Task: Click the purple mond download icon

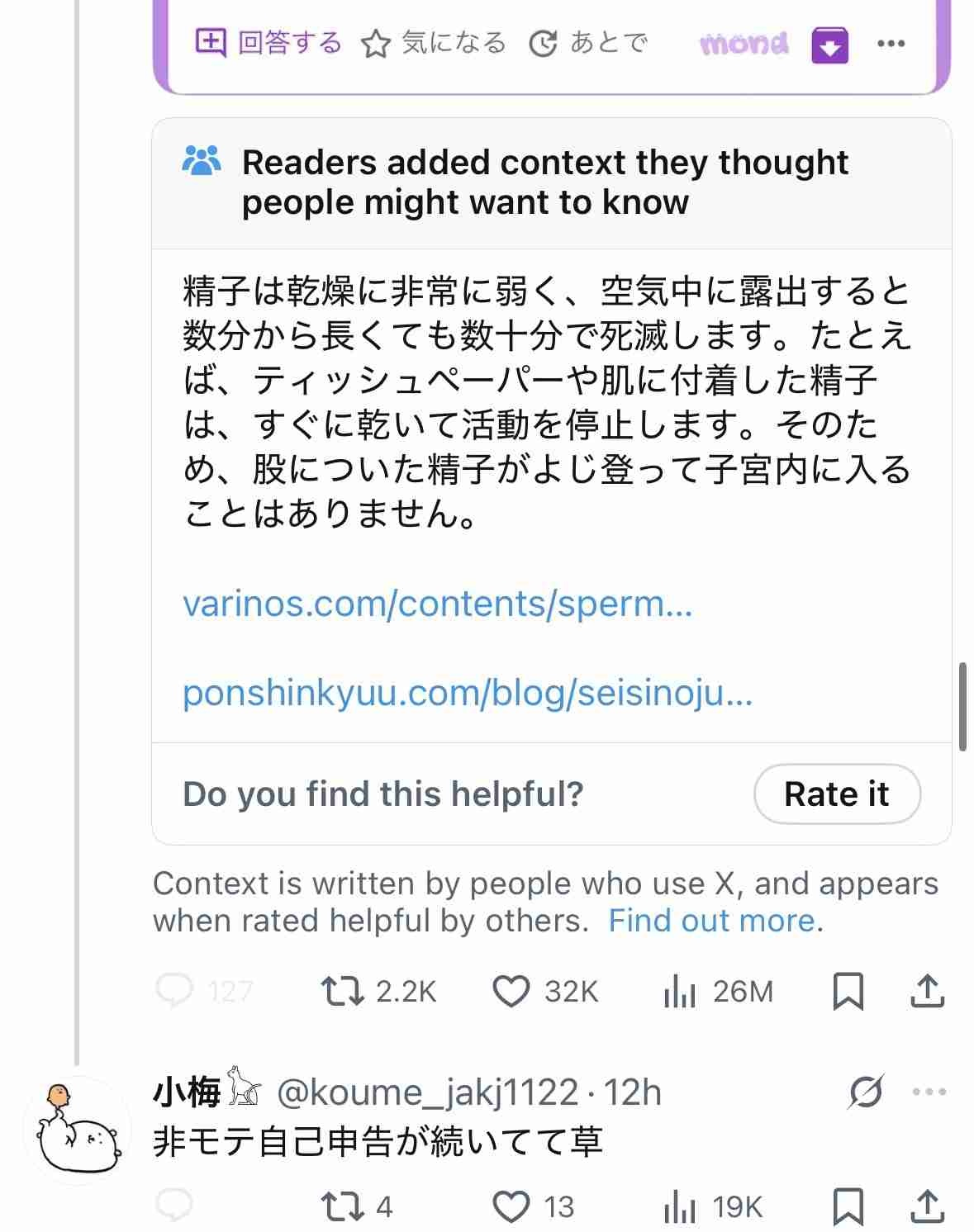Action: (x=829, y=45)
